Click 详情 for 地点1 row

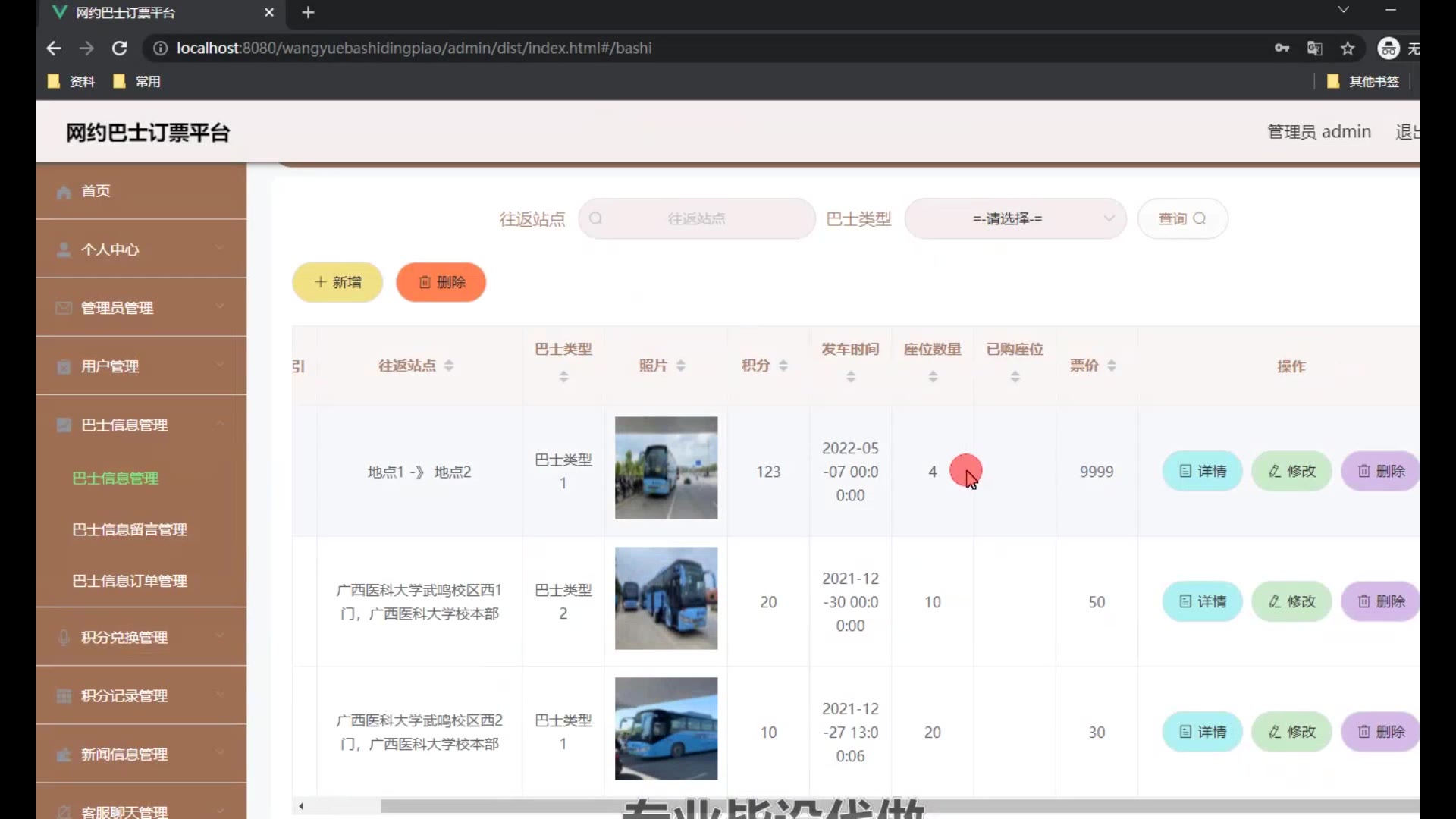(x=1202, y=471)
